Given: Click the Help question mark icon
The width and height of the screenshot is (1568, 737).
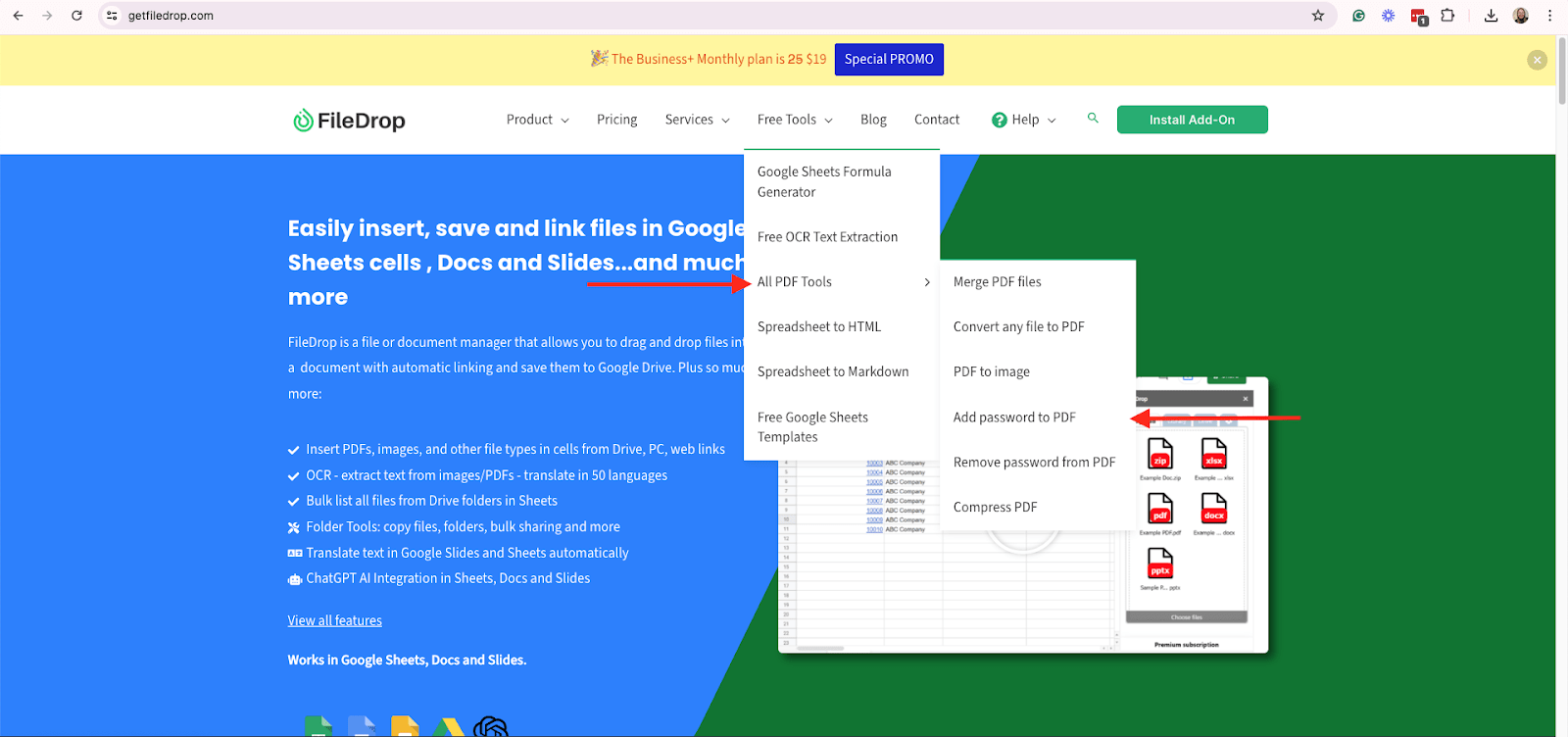Looking at the screenshot, I should (x=1000, y=120).
